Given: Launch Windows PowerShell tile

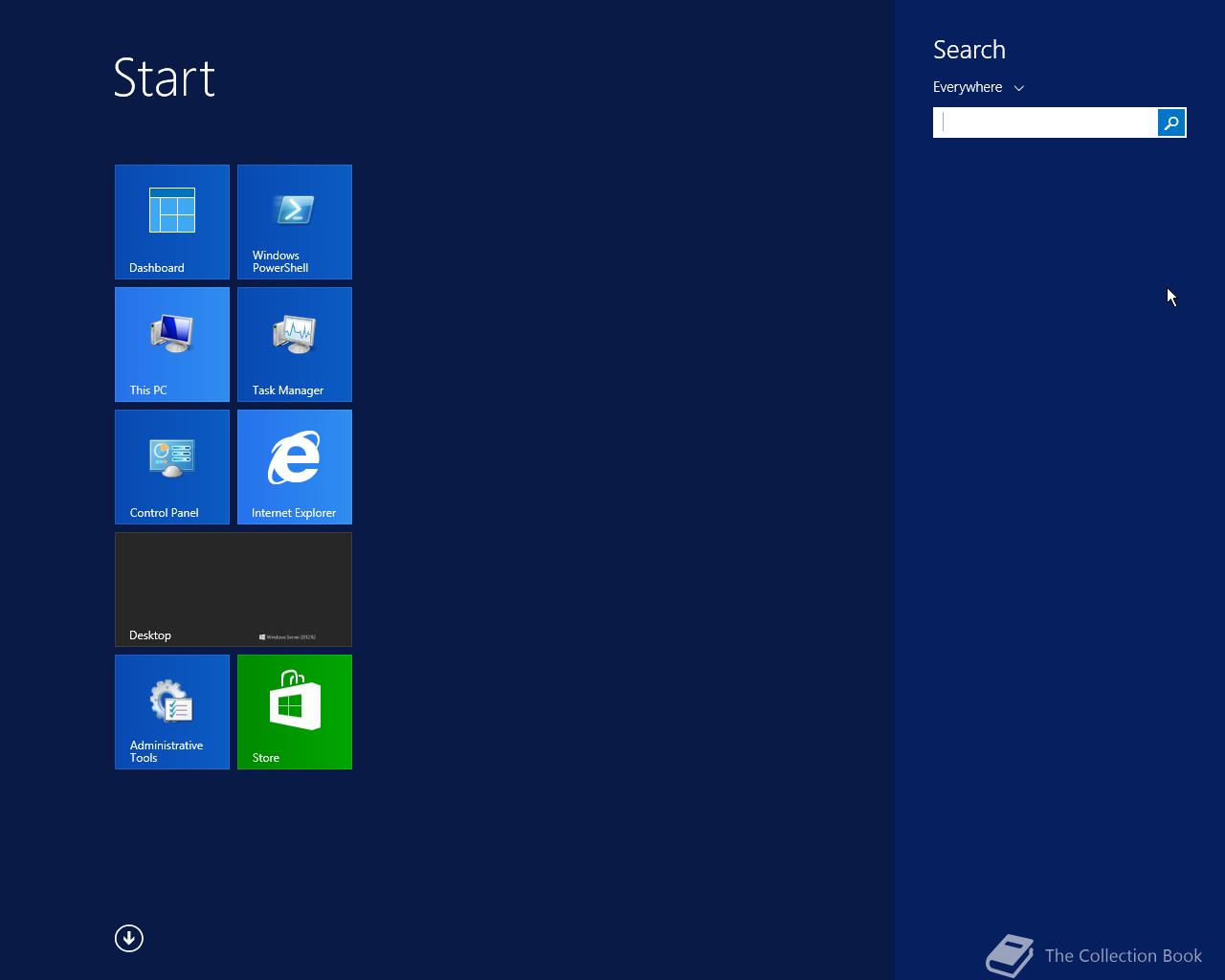Looking at the screenshot, I should pos(295,222).
